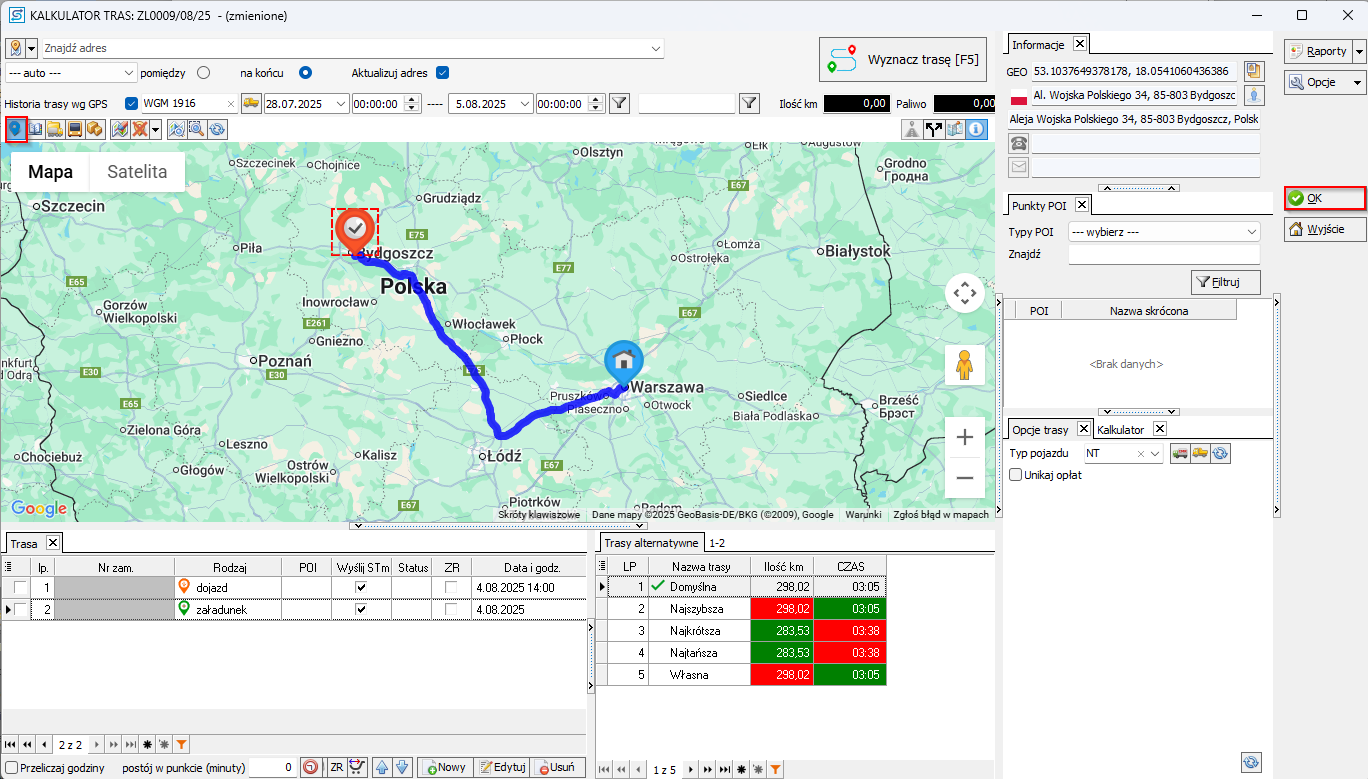Viewport: 1368px width, 779px height.
Task: Click the blue info icon above map
Action: pos(975,129)
